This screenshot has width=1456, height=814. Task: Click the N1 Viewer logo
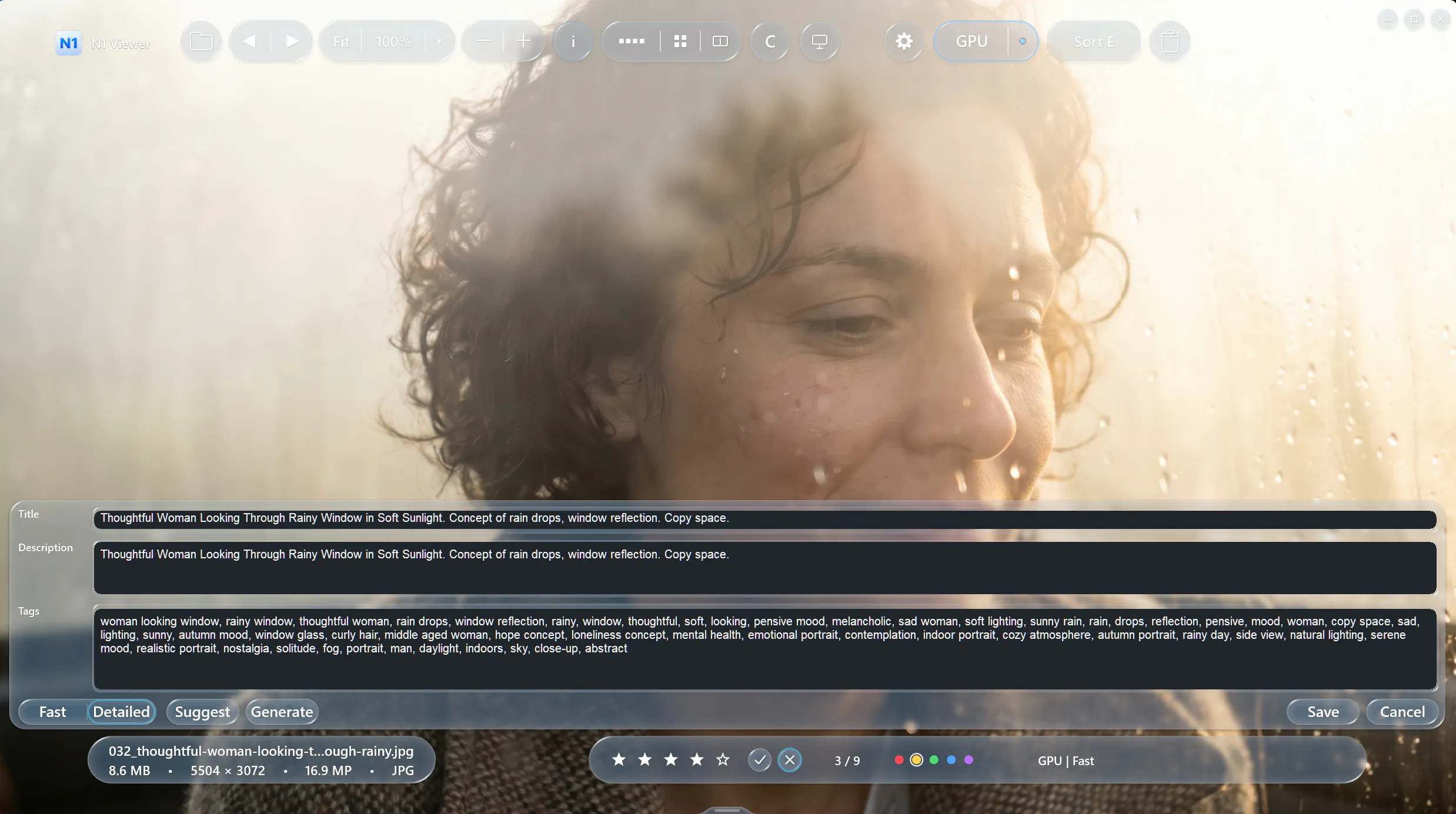point(69,43)
